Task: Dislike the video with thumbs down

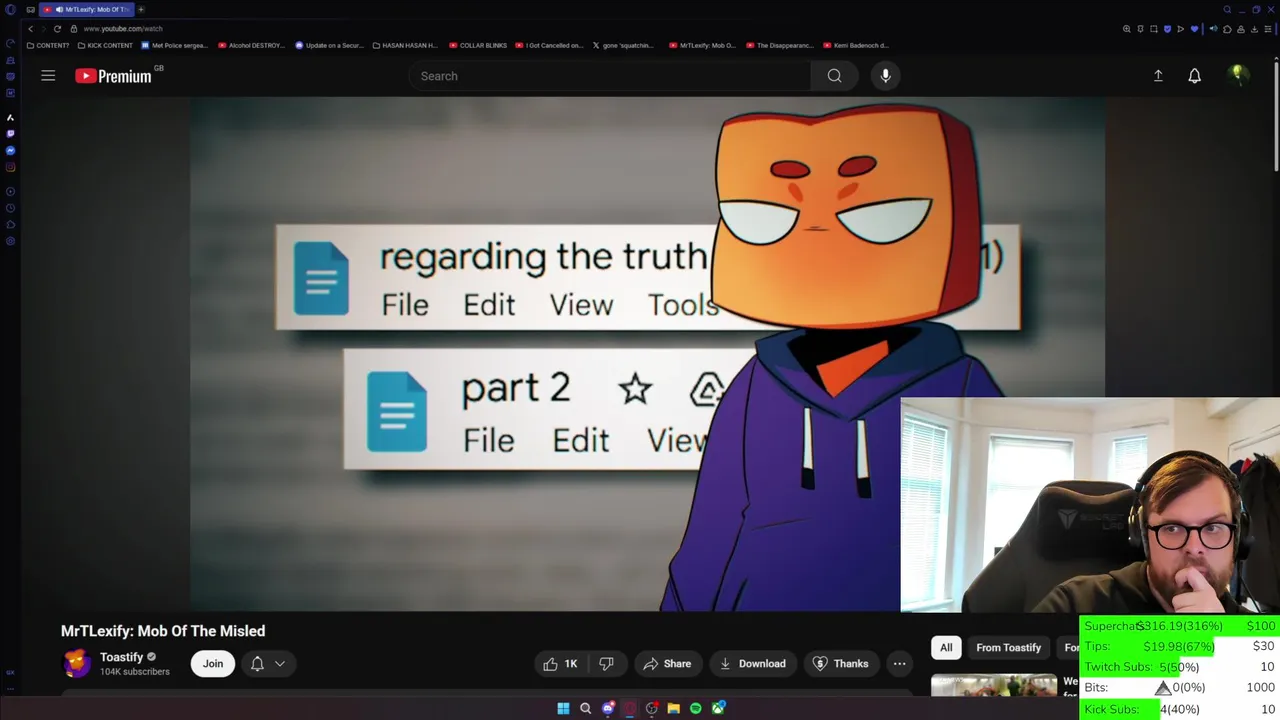Action: (606, 664)
